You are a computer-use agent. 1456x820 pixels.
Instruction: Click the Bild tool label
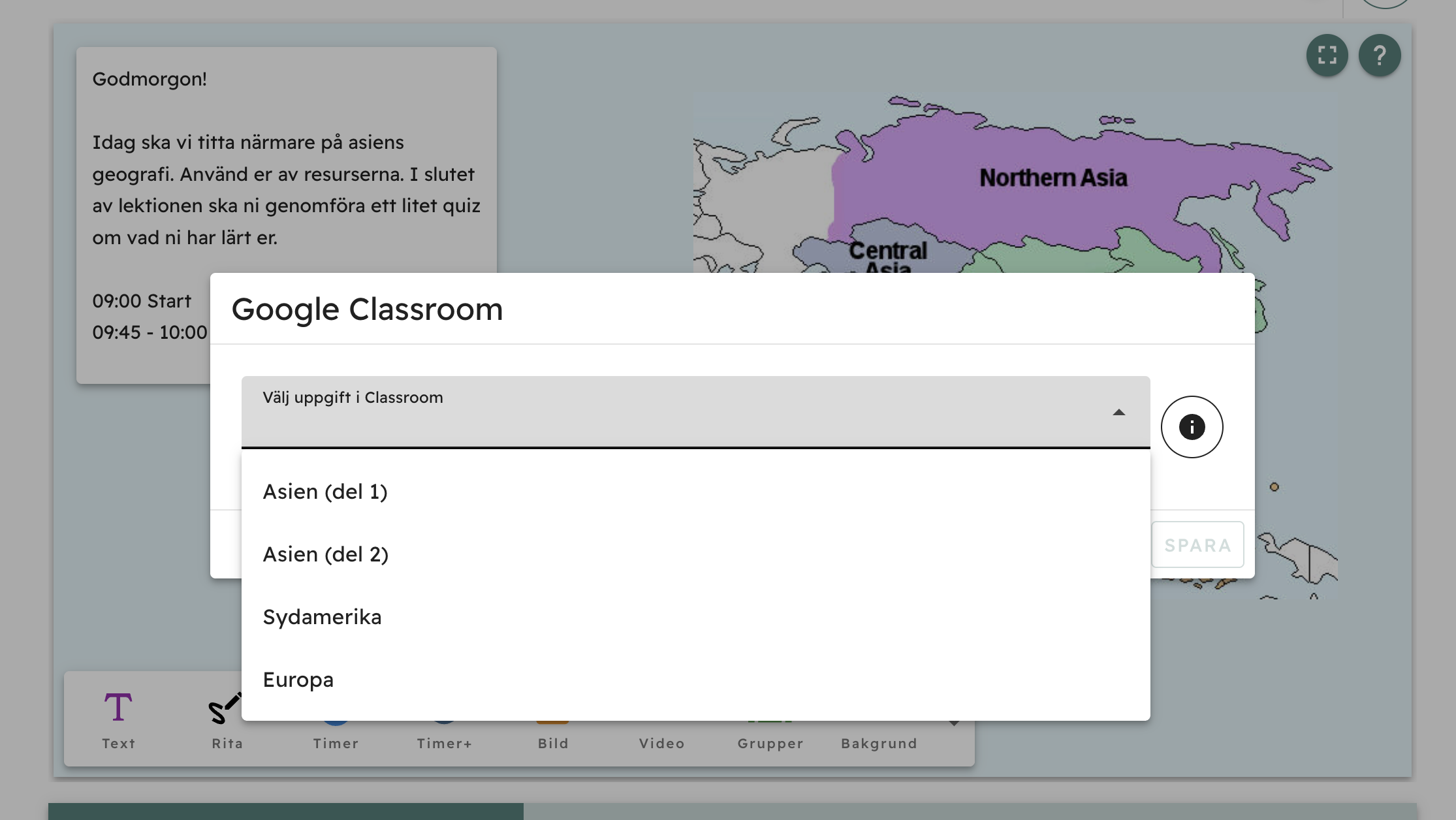(553, 744)
